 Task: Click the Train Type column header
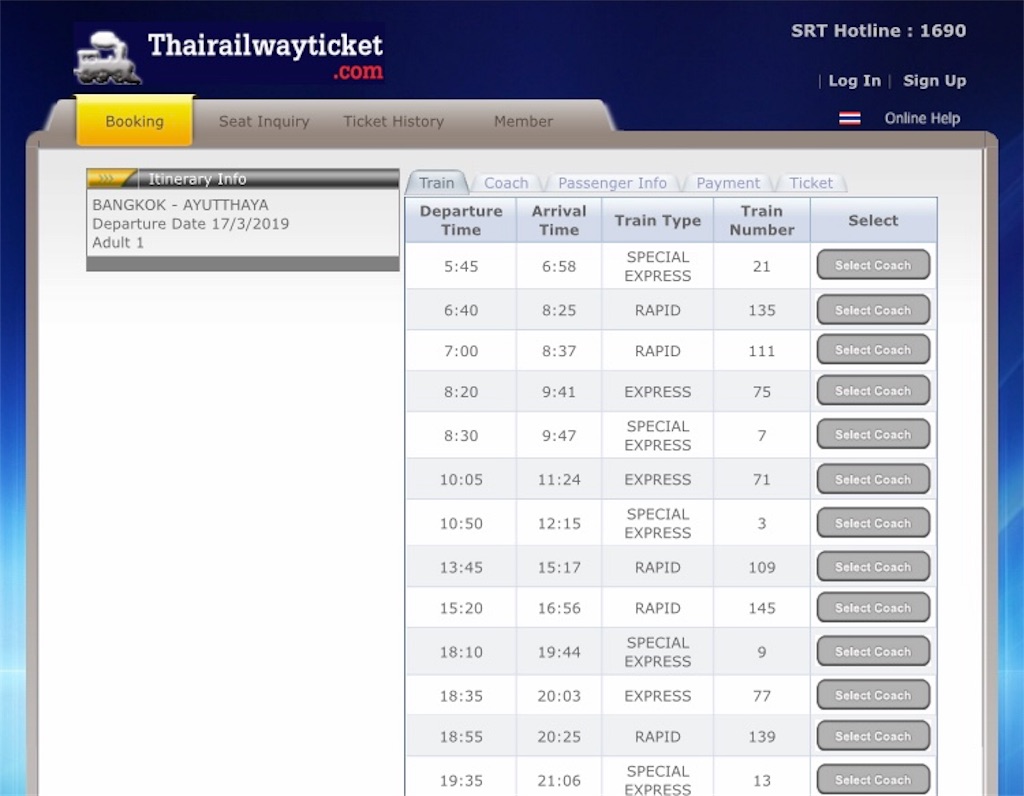(658, 220)
